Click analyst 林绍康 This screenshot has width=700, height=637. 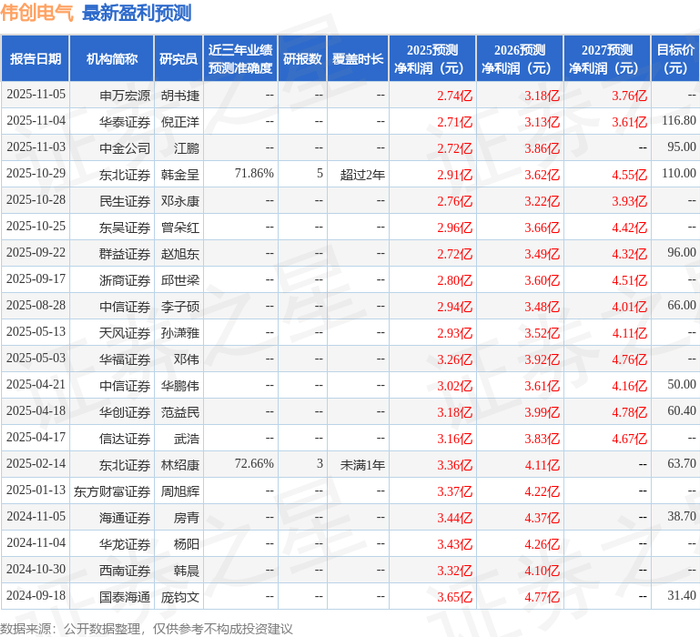pos(180,464)
